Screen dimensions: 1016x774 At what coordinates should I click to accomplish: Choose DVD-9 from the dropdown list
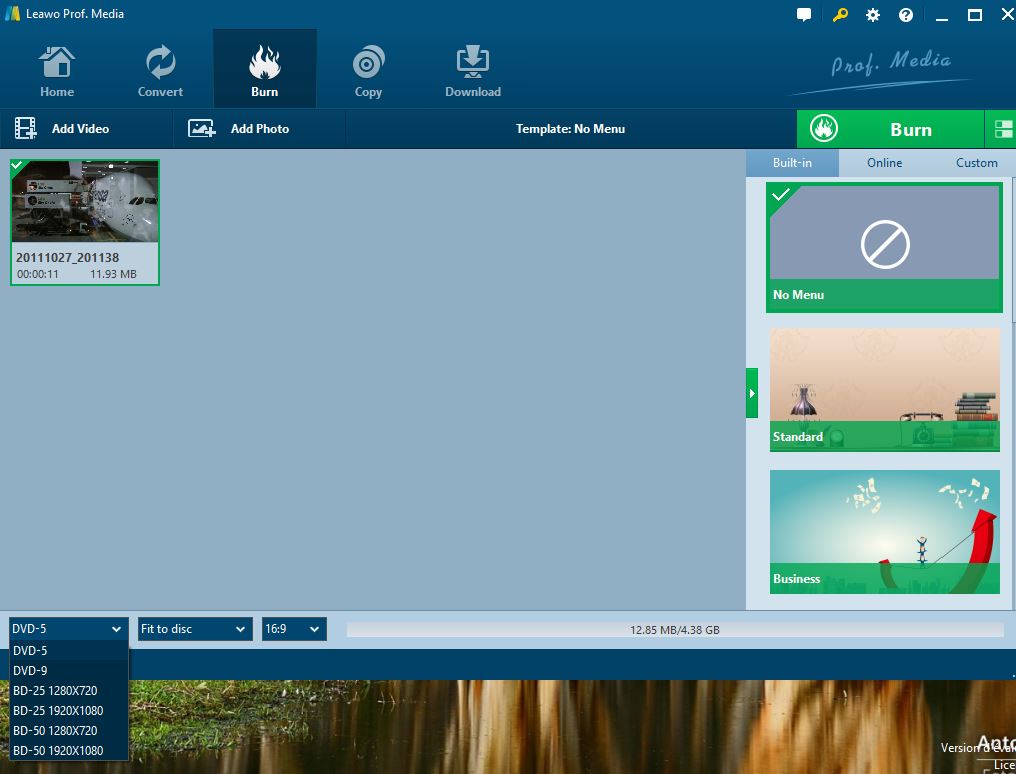point(69,670)
